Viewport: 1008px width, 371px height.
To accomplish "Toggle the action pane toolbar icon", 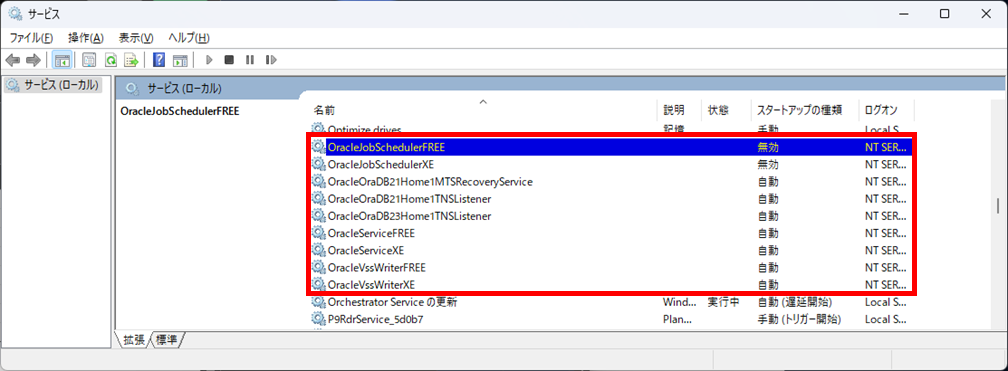I will pos(181,60).
